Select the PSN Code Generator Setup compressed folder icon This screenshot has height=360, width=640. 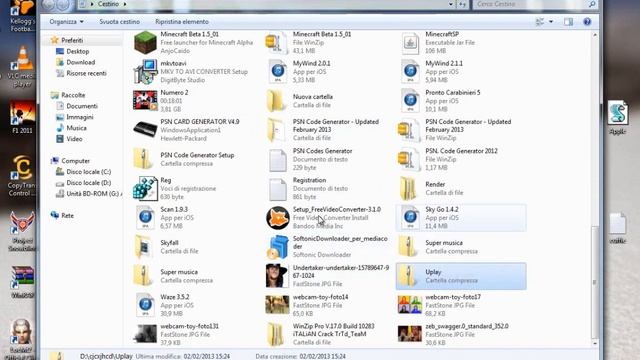(143, 159)
